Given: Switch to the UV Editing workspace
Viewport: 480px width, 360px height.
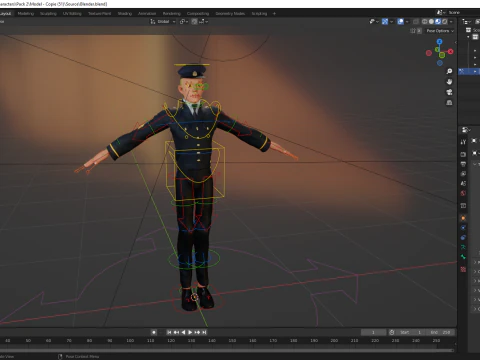Looking at the screenshot, I should coord(72,14).
